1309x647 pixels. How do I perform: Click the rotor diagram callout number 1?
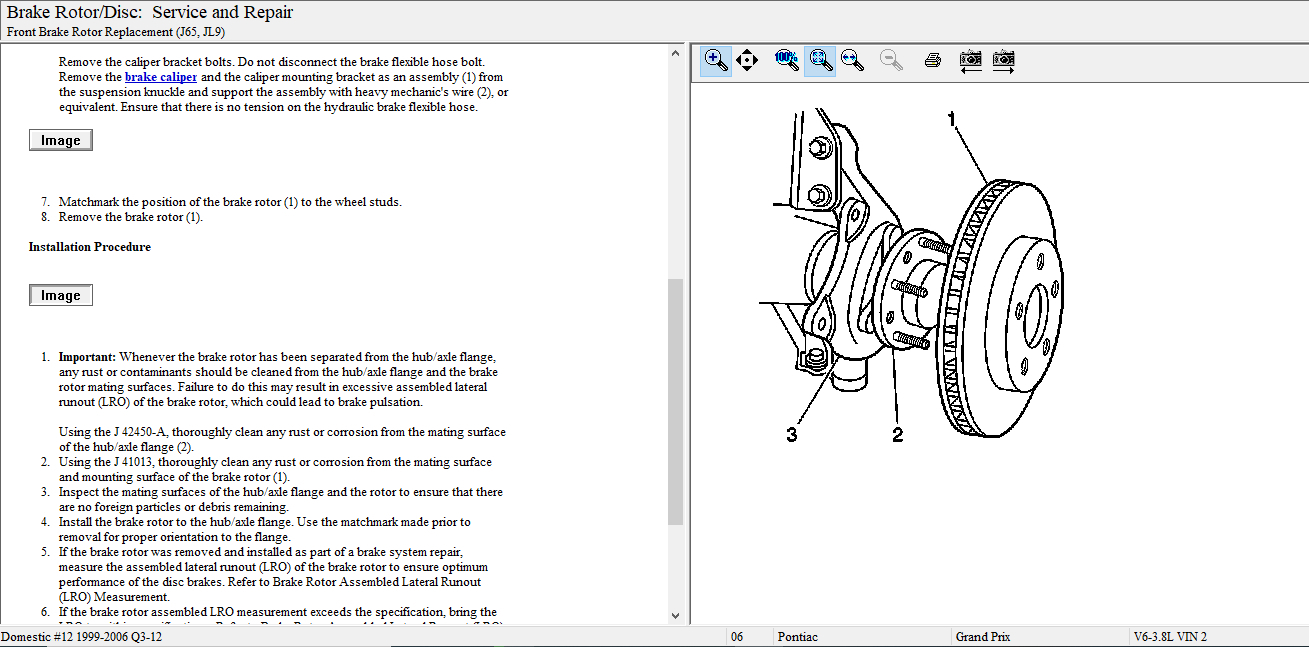[x=952, y=119]
